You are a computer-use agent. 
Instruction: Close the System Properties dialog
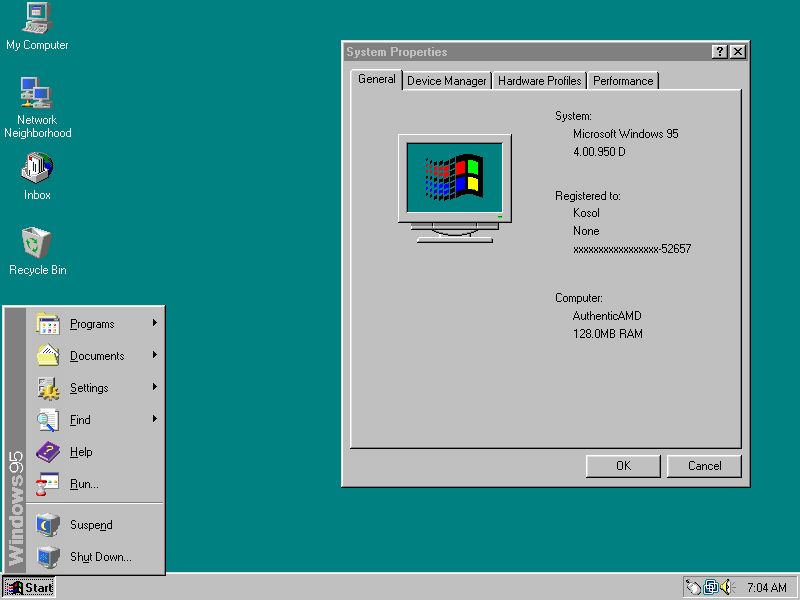pos(738,52)
